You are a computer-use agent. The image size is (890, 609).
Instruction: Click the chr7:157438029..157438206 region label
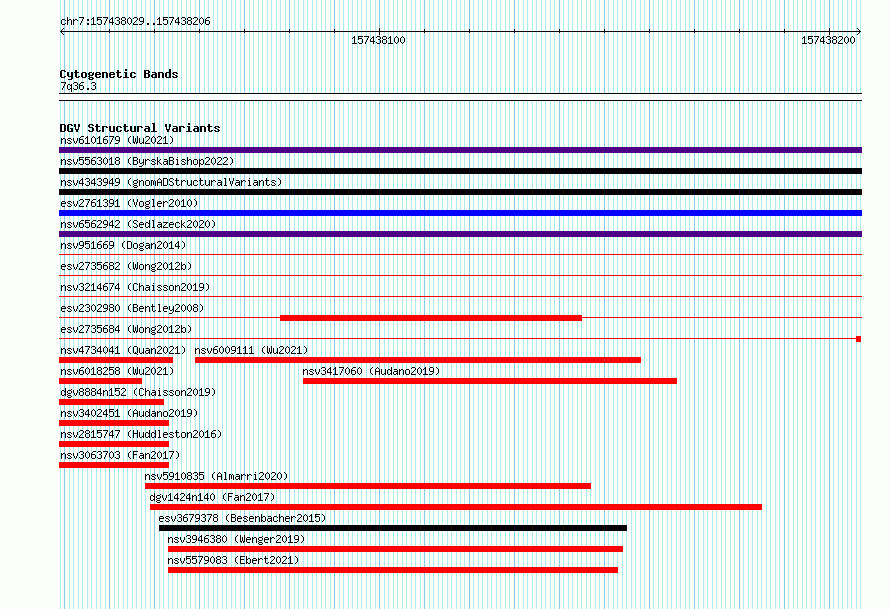[x=135, y=21]
